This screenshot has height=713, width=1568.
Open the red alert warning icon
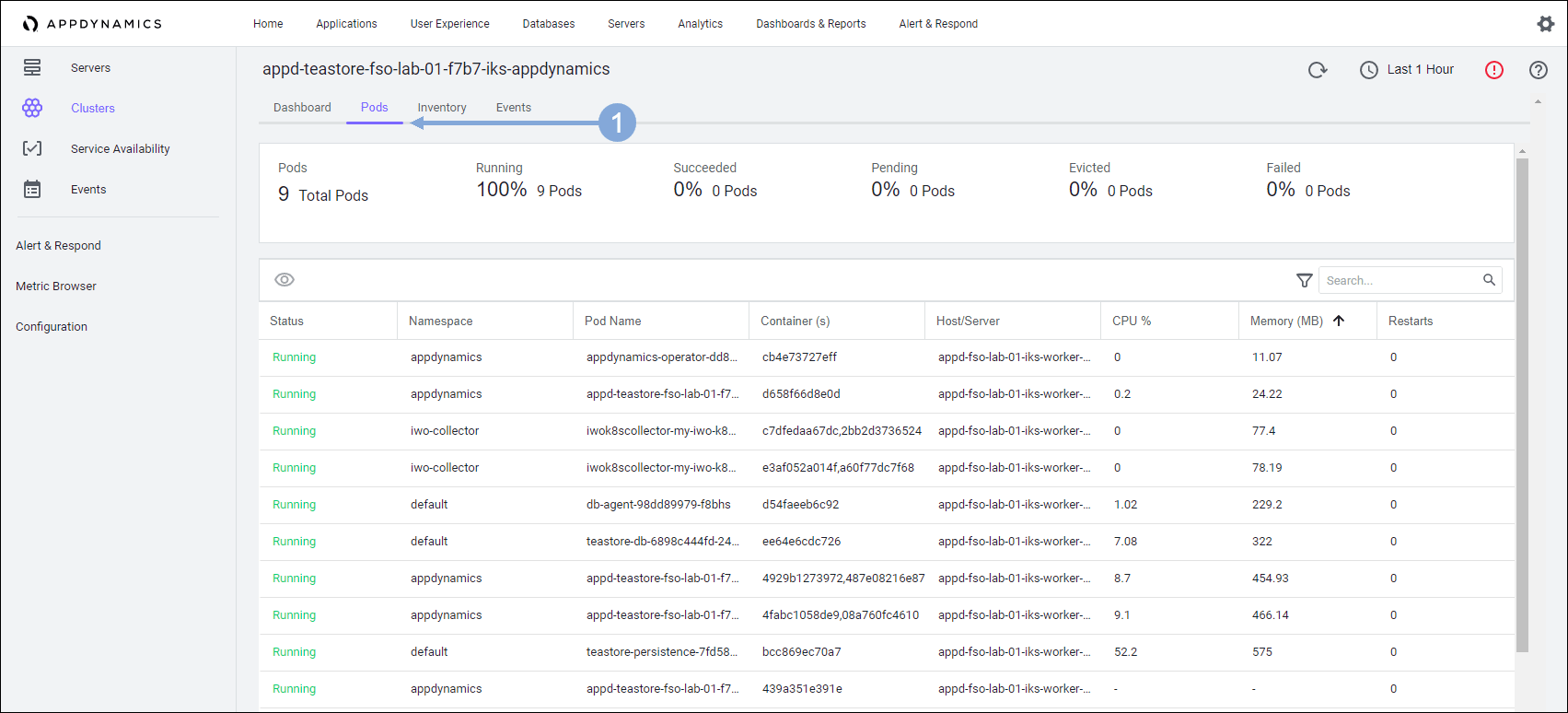[1493, 70]
